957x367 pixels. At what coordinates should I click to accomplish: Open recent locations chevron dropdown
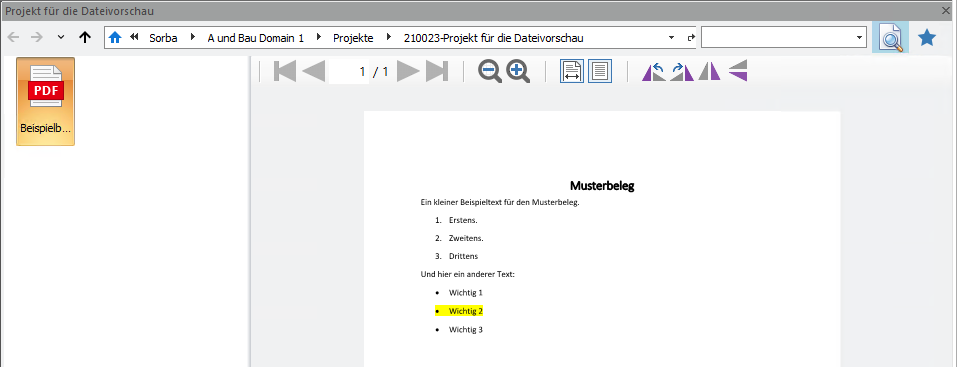[x=60, y=37]
